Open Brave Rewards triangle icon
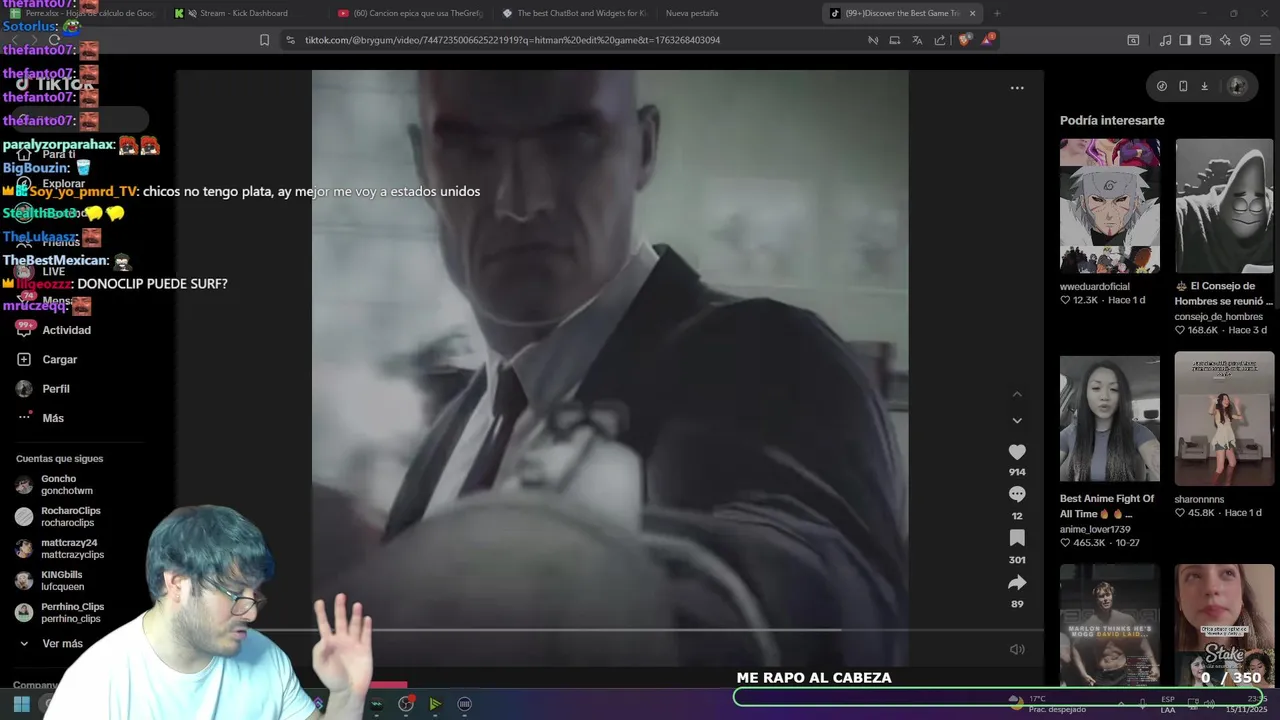This screenshot has width=1280, height=720. 988,40
